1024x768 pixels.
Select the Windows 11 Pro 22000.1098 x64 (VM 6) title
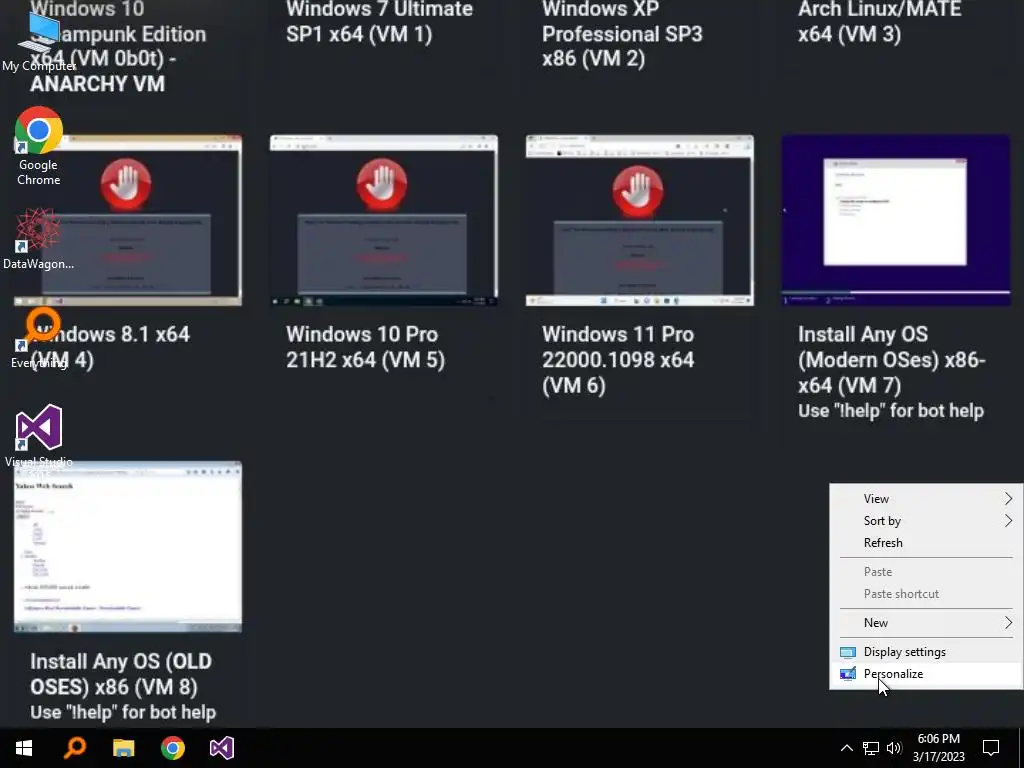tap(618, 360)
